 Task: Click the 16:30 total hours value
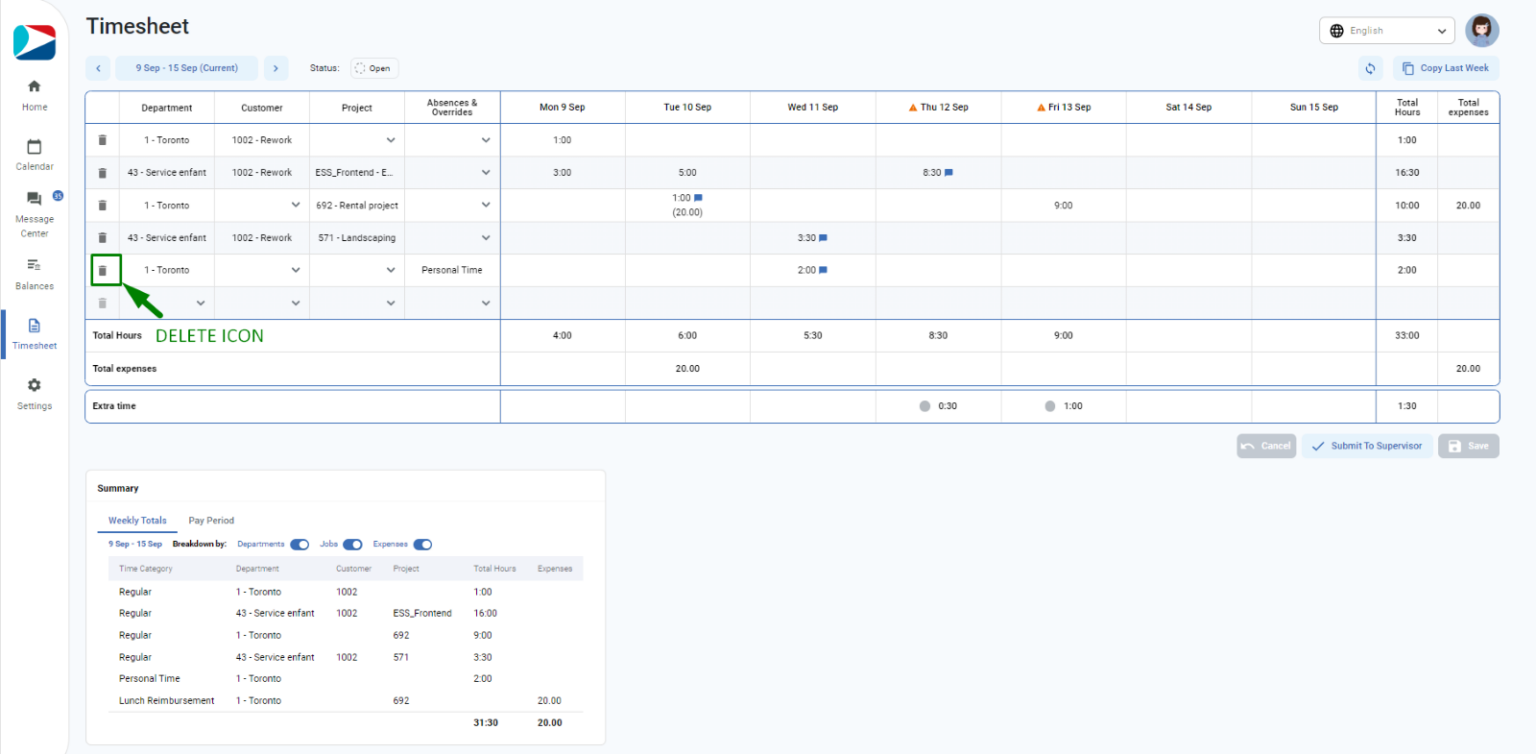tap(1407, 172)
